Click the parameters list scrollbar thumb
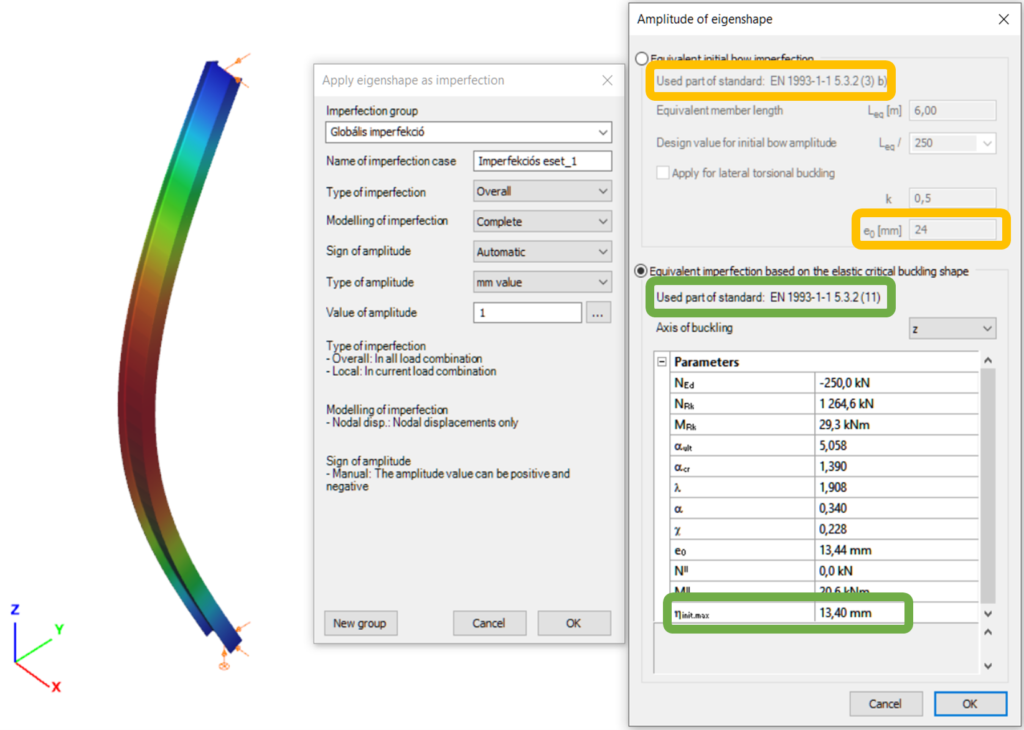Image resolution: width=1024 pixels, height=730 pixels. tap(987, 486)
